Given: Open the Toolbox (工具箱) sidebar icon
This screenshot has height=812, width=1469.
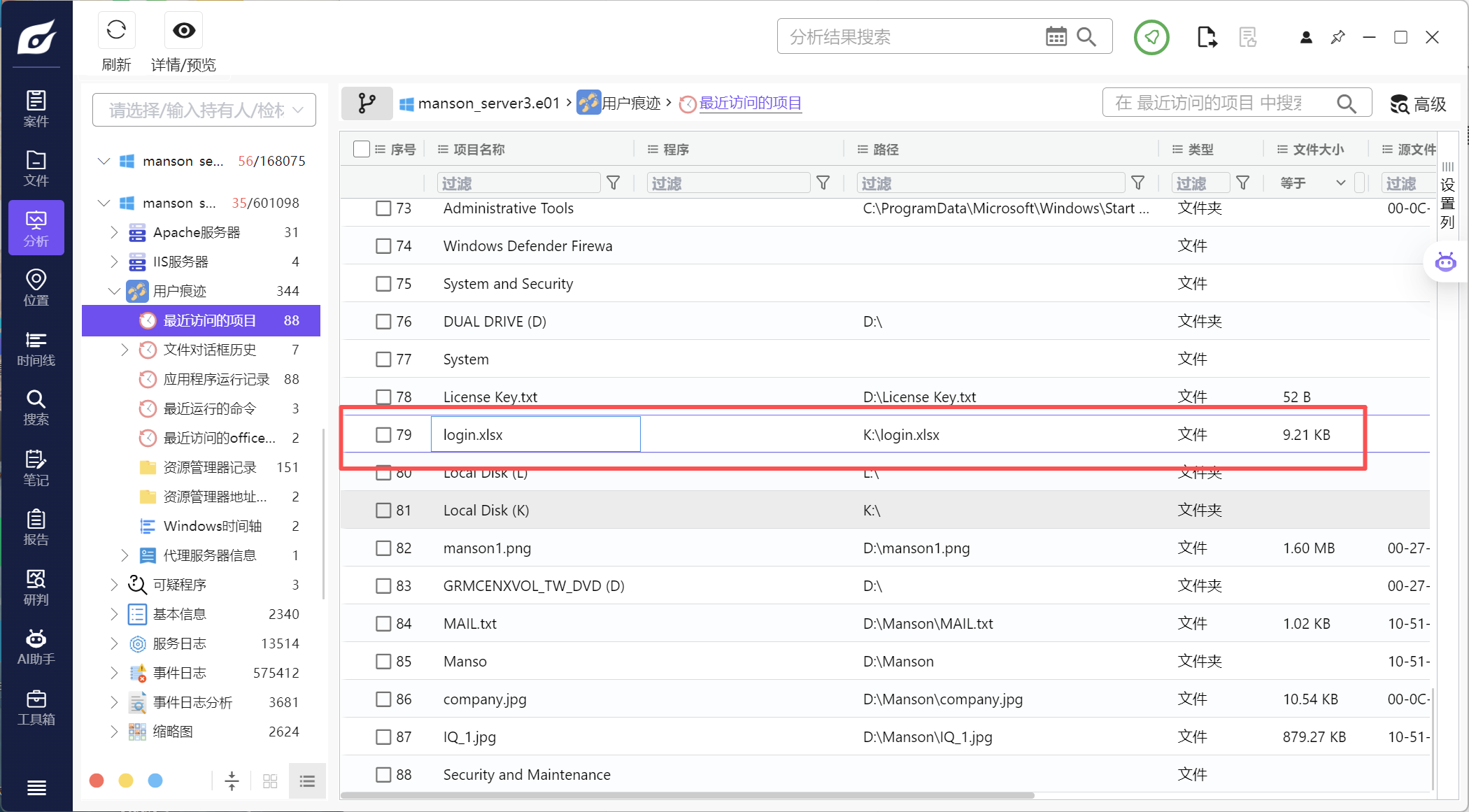Looking at the screenshot, I should (36, 707).
